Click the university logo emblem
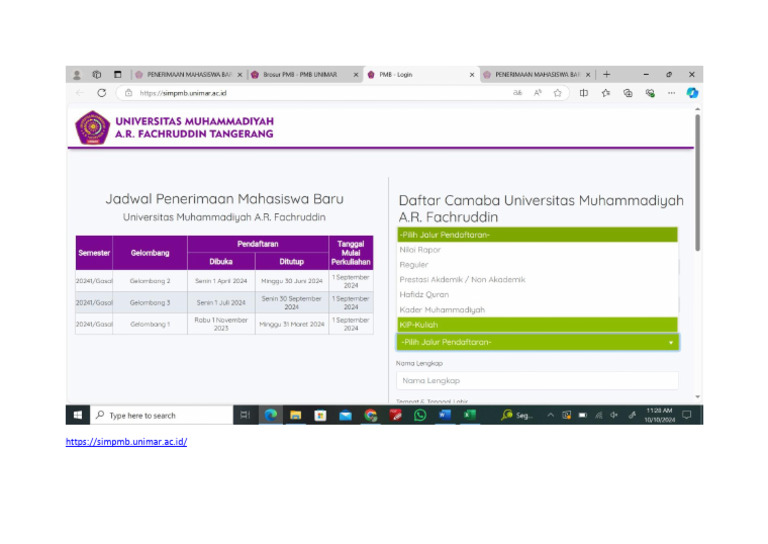 [x=92, y=128]
